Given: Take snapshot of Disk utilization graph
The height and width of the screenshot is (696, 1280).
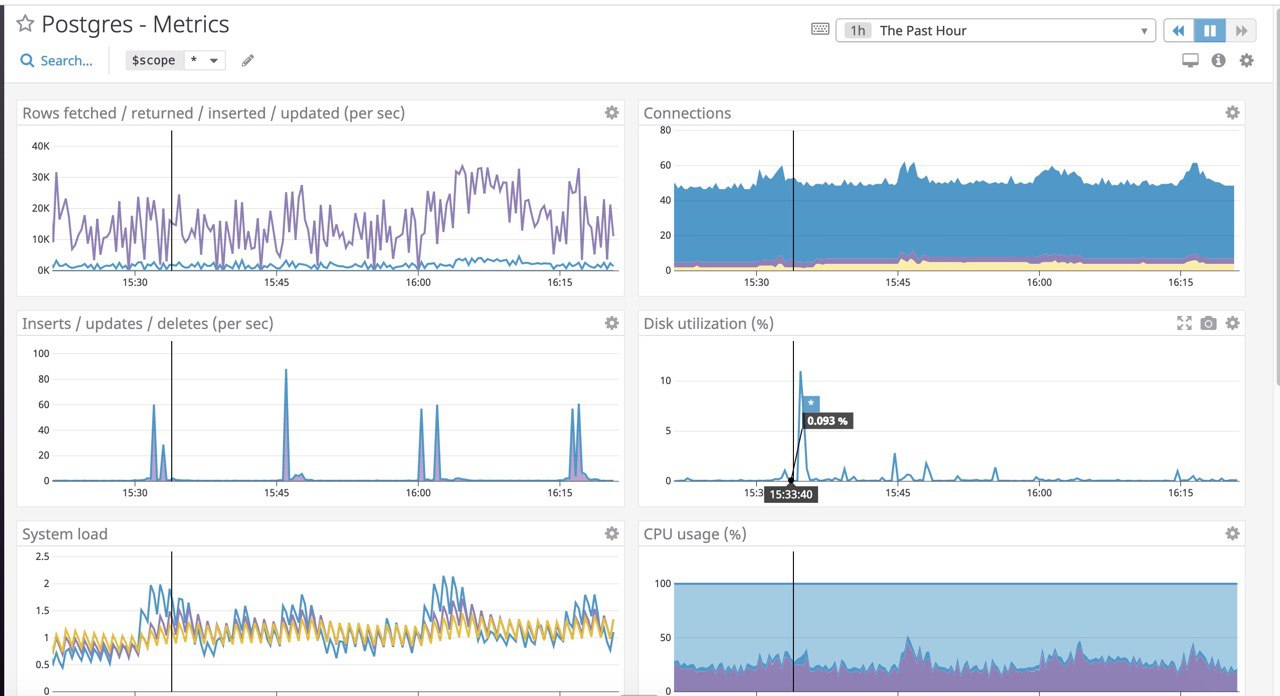Looking at the screenshot, I should (x=1208, y=323).
